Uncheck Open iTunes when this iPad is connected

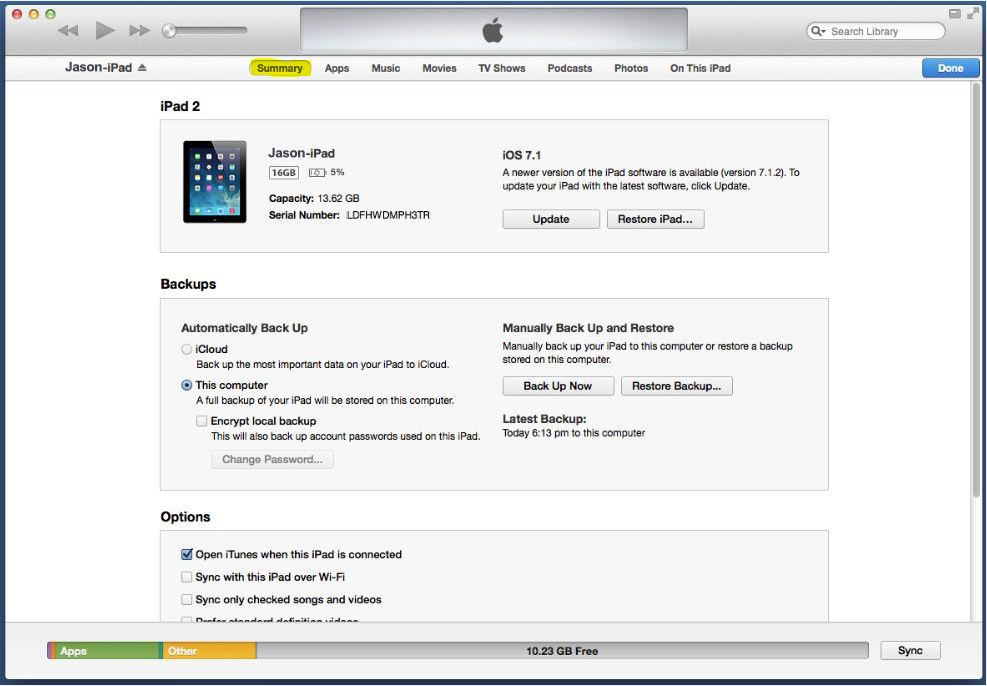(x=186, y=554)
